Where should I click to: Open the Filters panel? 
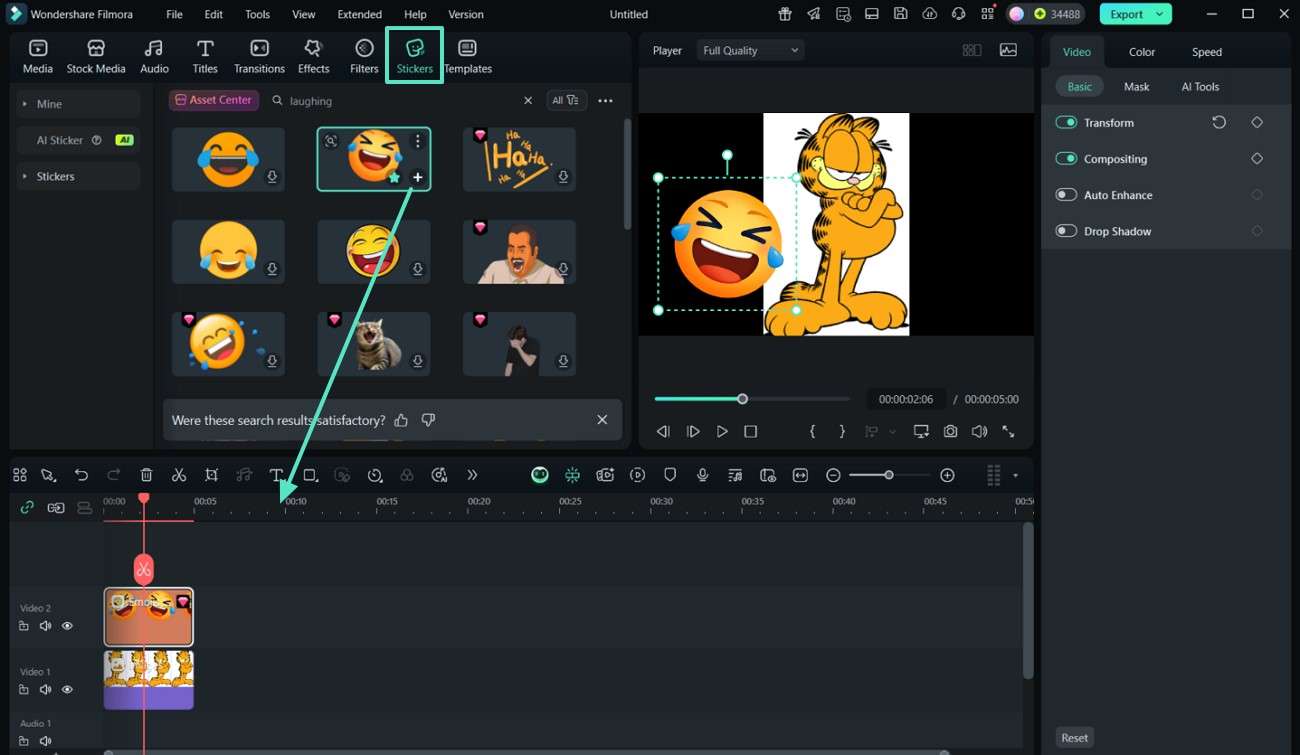click(x=364, y=56)
